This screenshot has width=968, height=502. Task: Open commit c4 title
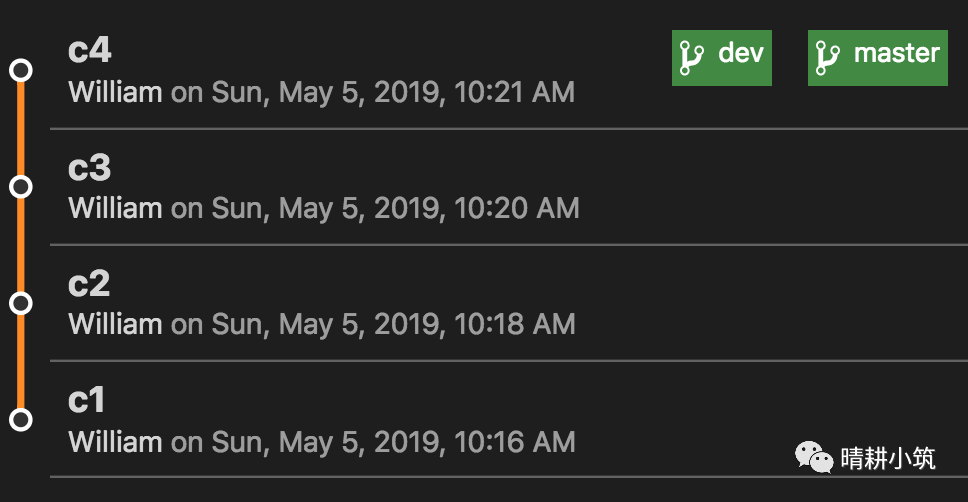click(89, 51)
